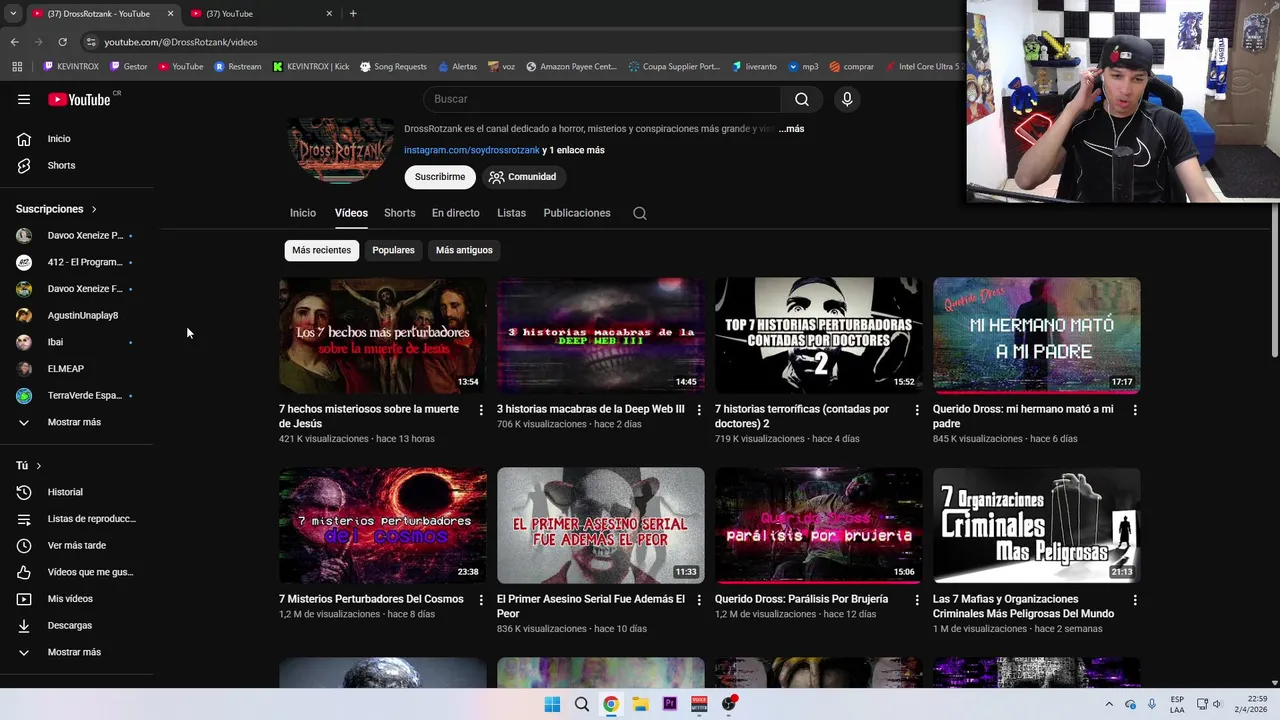Viewport: 1280px width, 720px height.
Task: Select the Más antiguos filter chip
Action: point(464,250)
